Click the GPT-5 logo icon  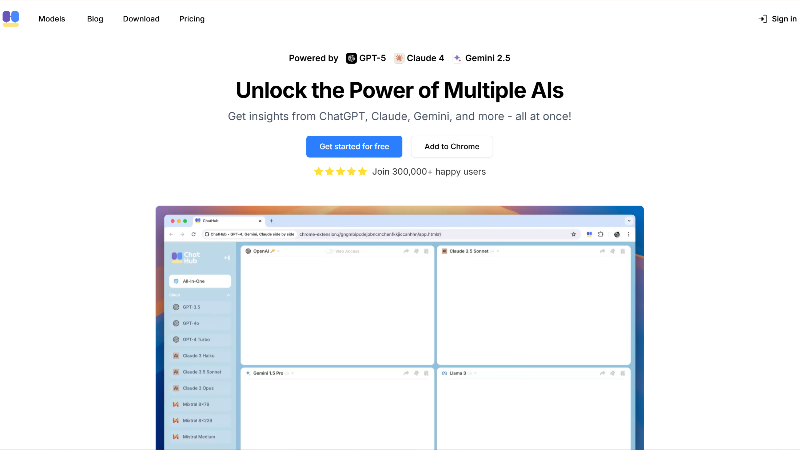coord(351,58)
